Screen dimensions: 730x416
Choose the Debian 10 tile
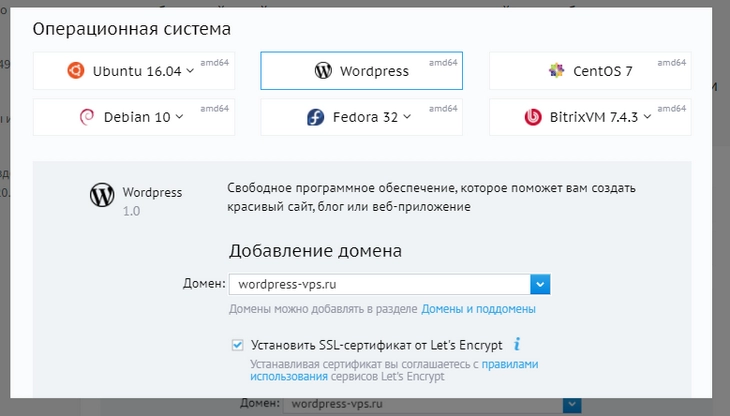point(134,117)
